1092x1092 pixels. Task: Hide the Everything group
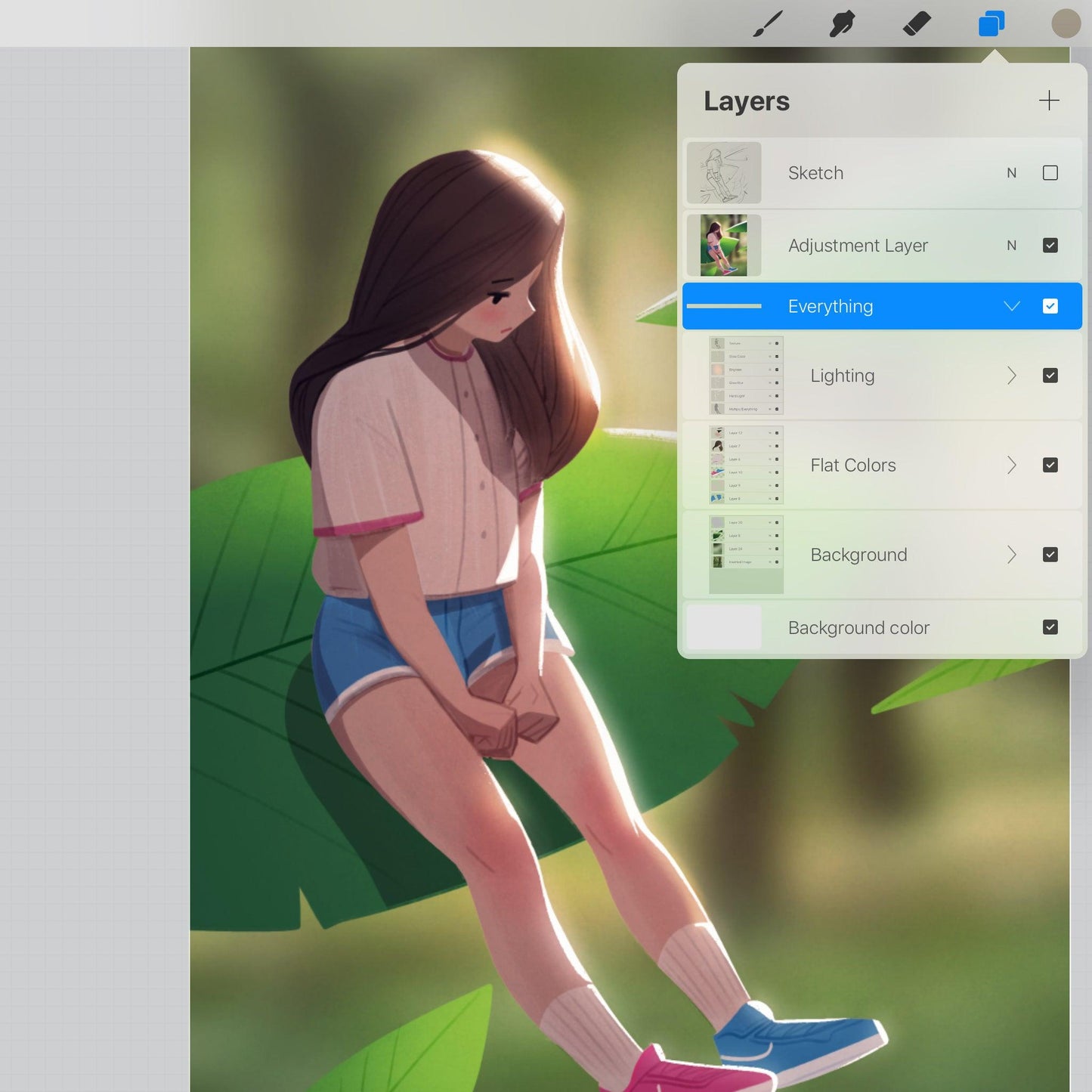pos(1050,306)
